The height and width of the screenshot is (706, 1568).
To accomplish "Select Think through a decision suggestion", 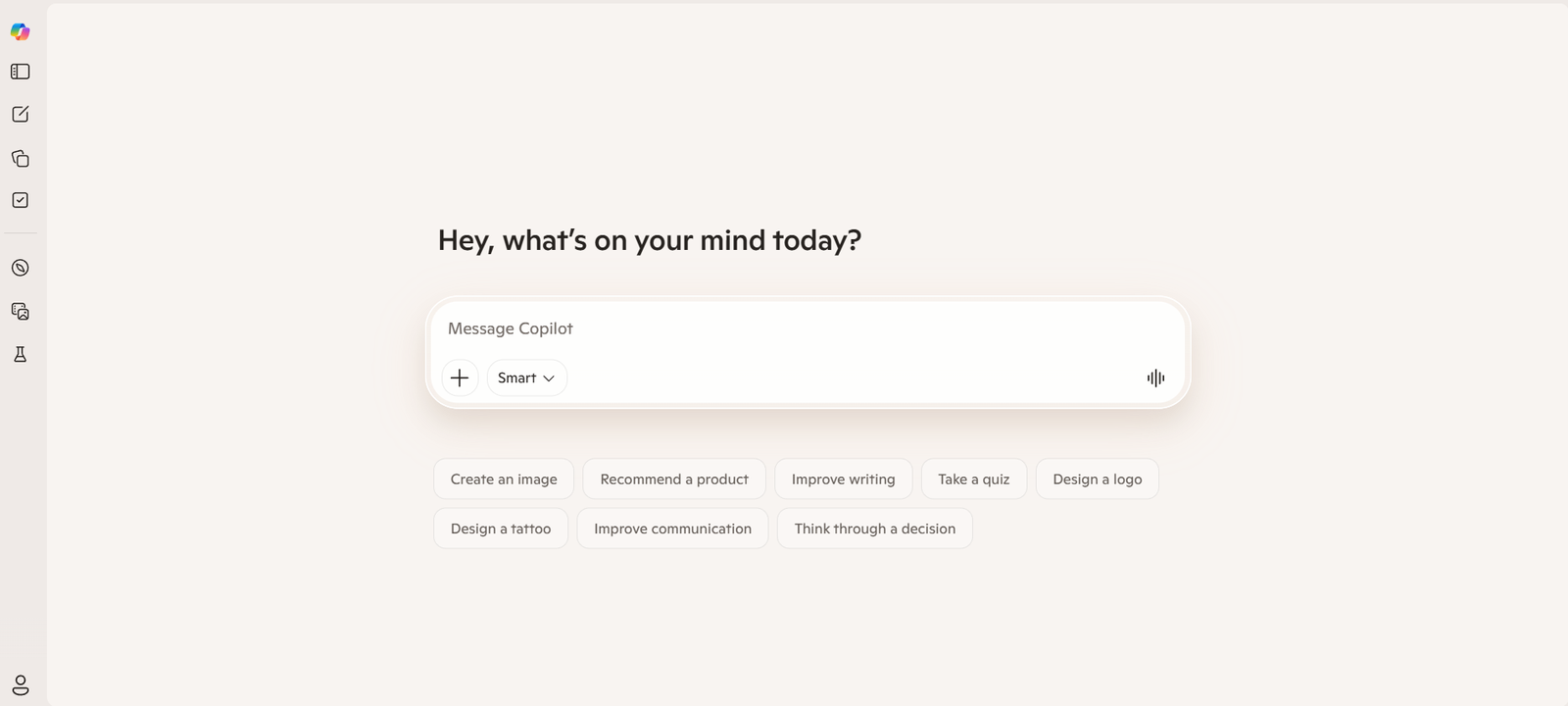I will (x=874, y=529).
